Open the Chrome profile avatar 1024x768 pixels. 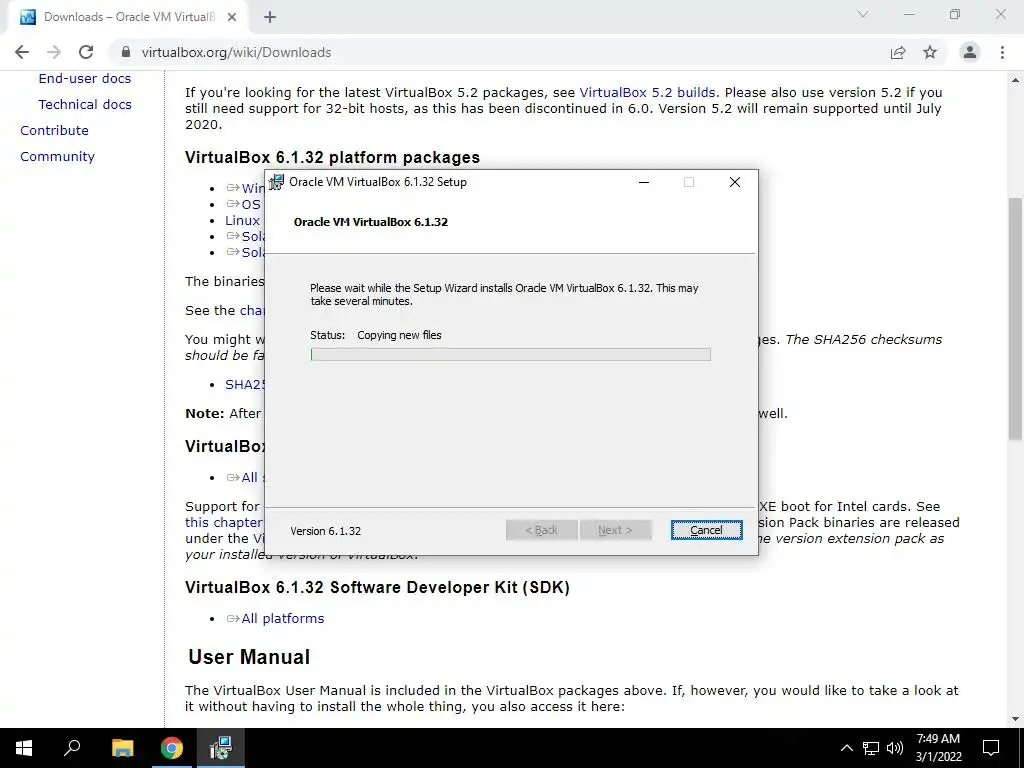[970, 52]
